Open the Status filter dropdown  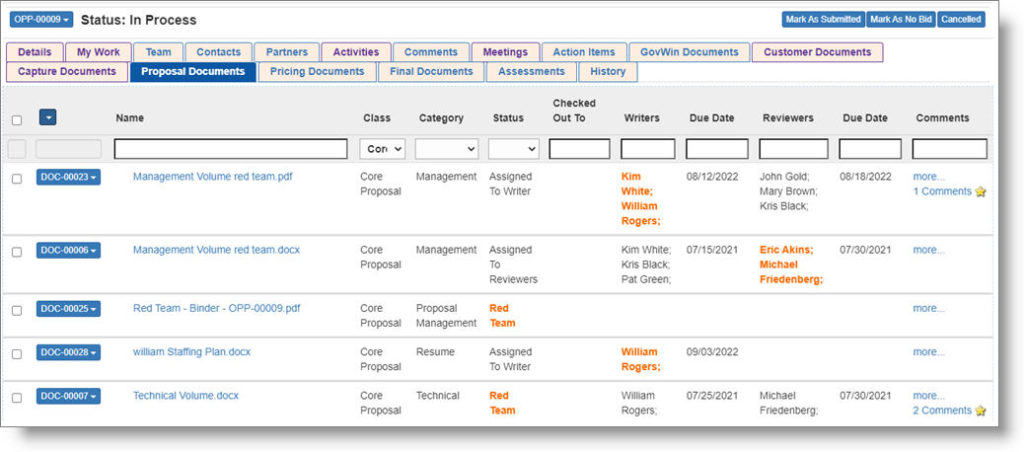tap(513, 149)
